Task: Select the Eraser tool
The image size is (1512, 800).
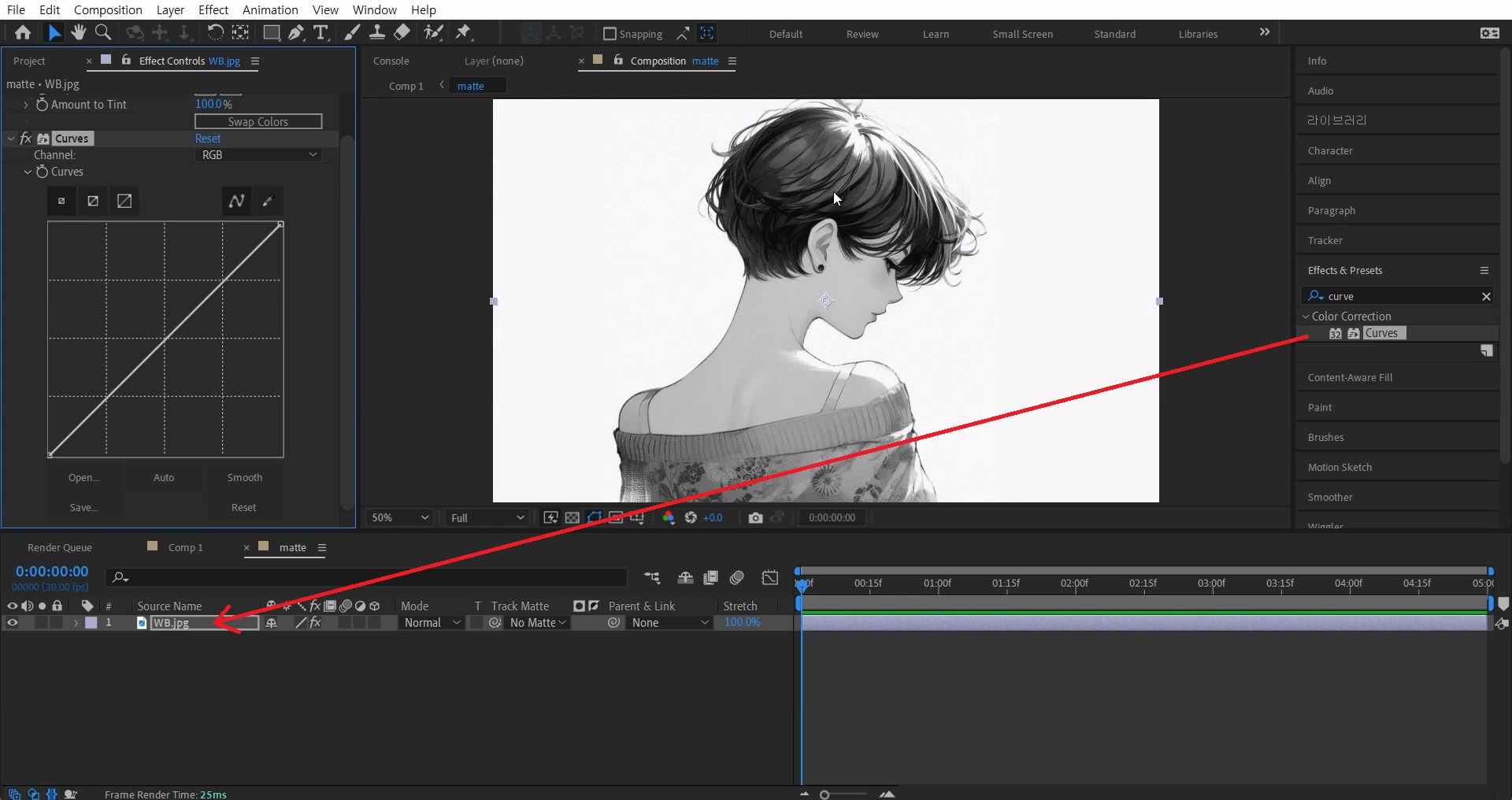Action: click(402, 32)
